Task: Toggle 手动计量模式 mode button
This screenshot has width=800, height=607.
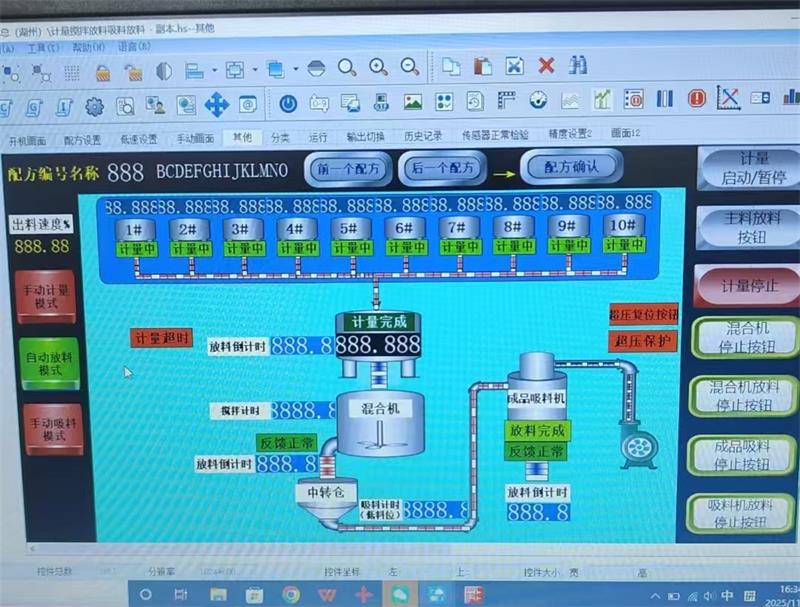Action: pos(46,297)
